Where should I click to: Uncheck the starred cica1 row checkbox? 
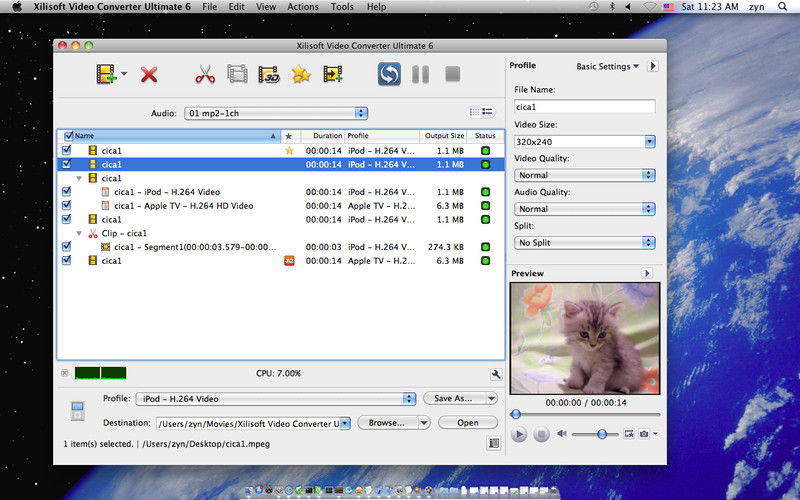point(66,151)
